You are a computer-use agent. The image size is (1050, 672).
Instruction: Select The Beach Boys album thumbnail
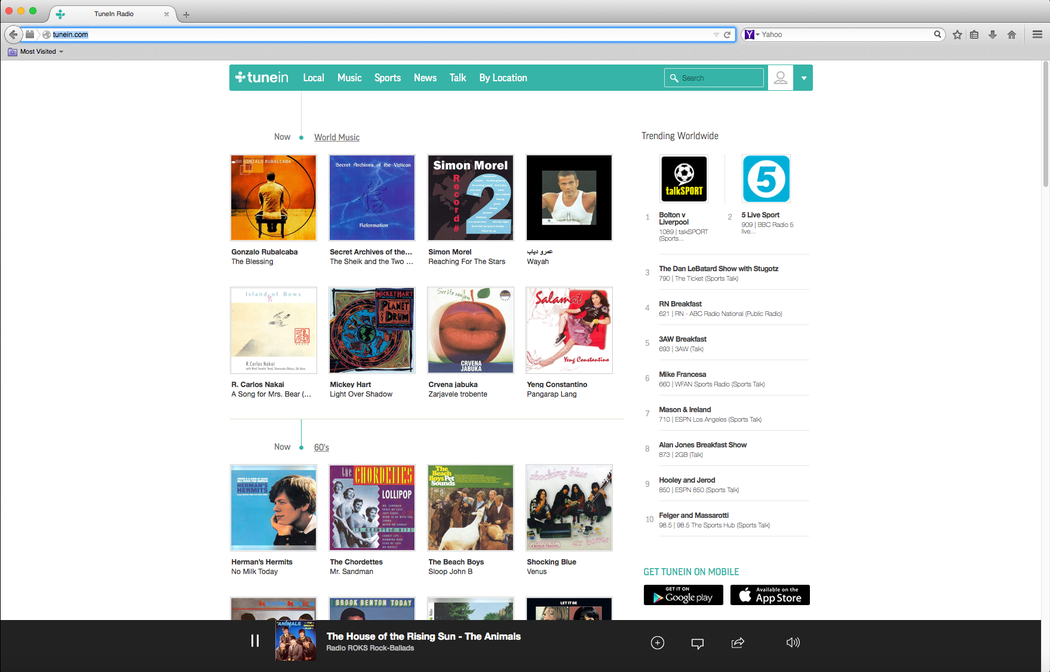(x=470, y=507)
